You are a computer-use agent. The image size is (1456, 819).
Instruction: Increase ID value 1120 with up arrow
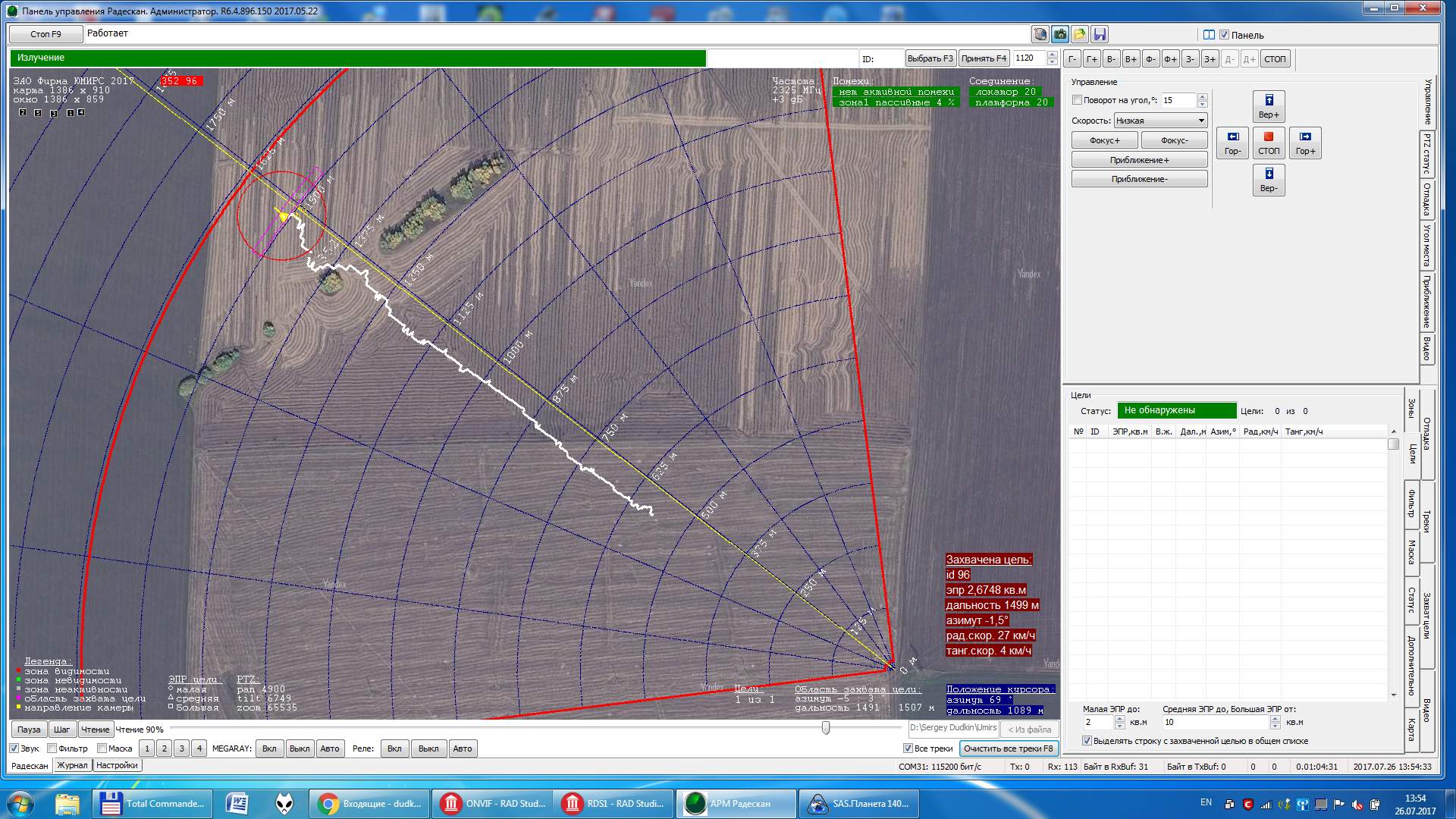(x=1052, y=55)
